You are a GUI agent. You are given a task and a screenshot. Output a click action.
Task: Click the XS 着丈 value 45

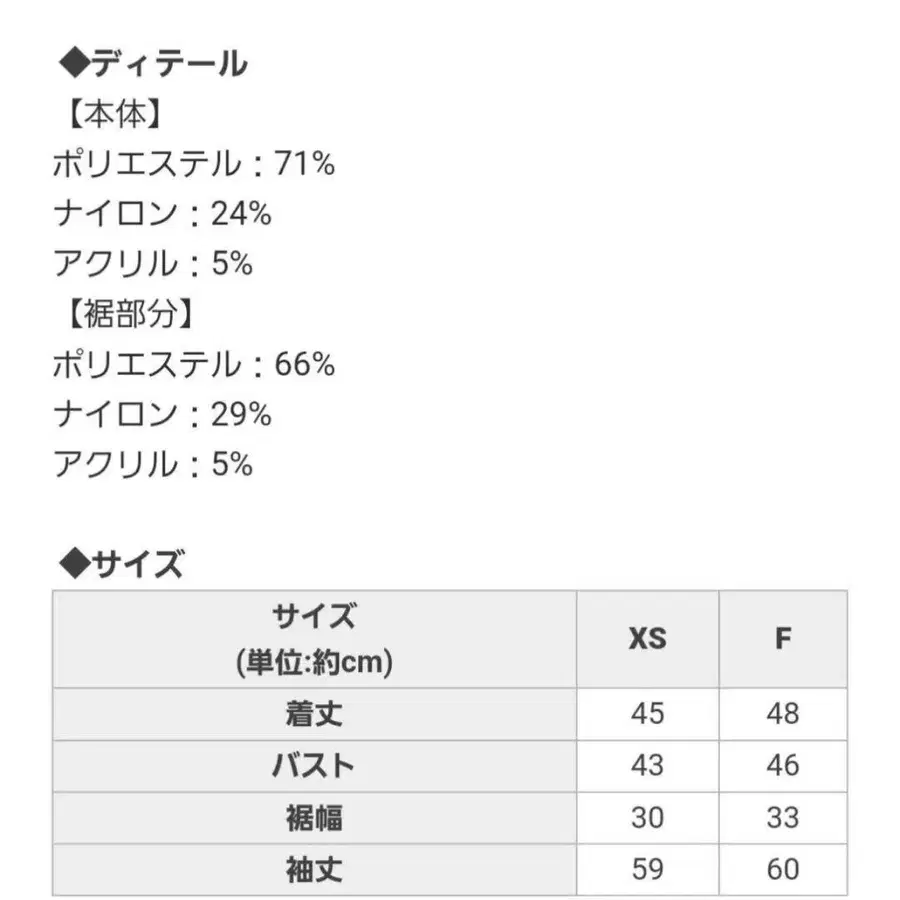[x=647, y=714]
